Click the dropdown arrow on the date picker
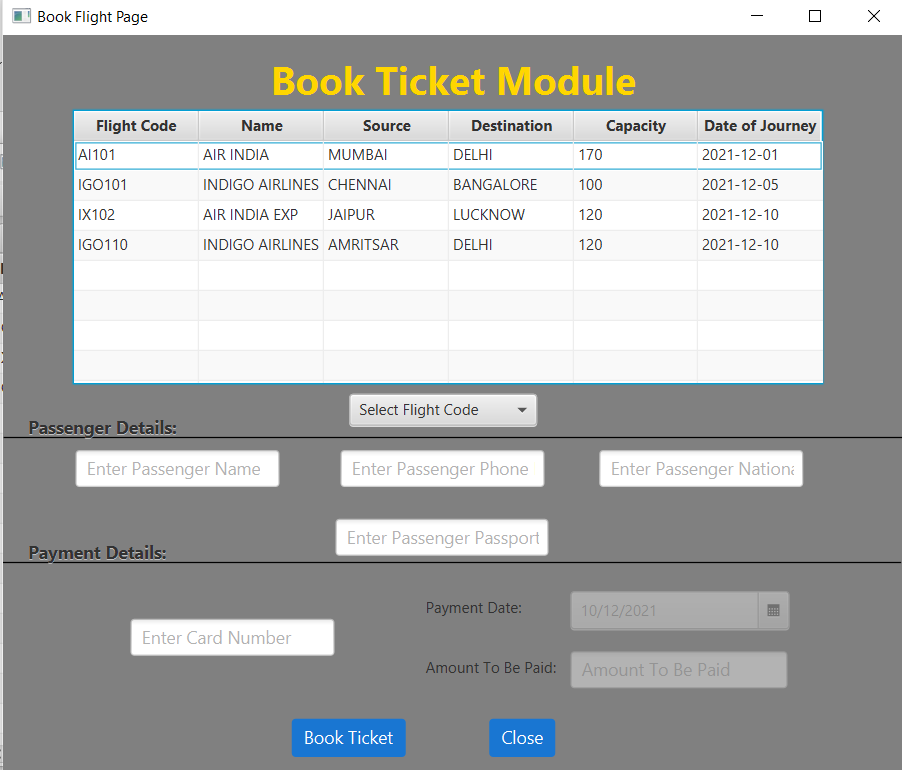 774,610
